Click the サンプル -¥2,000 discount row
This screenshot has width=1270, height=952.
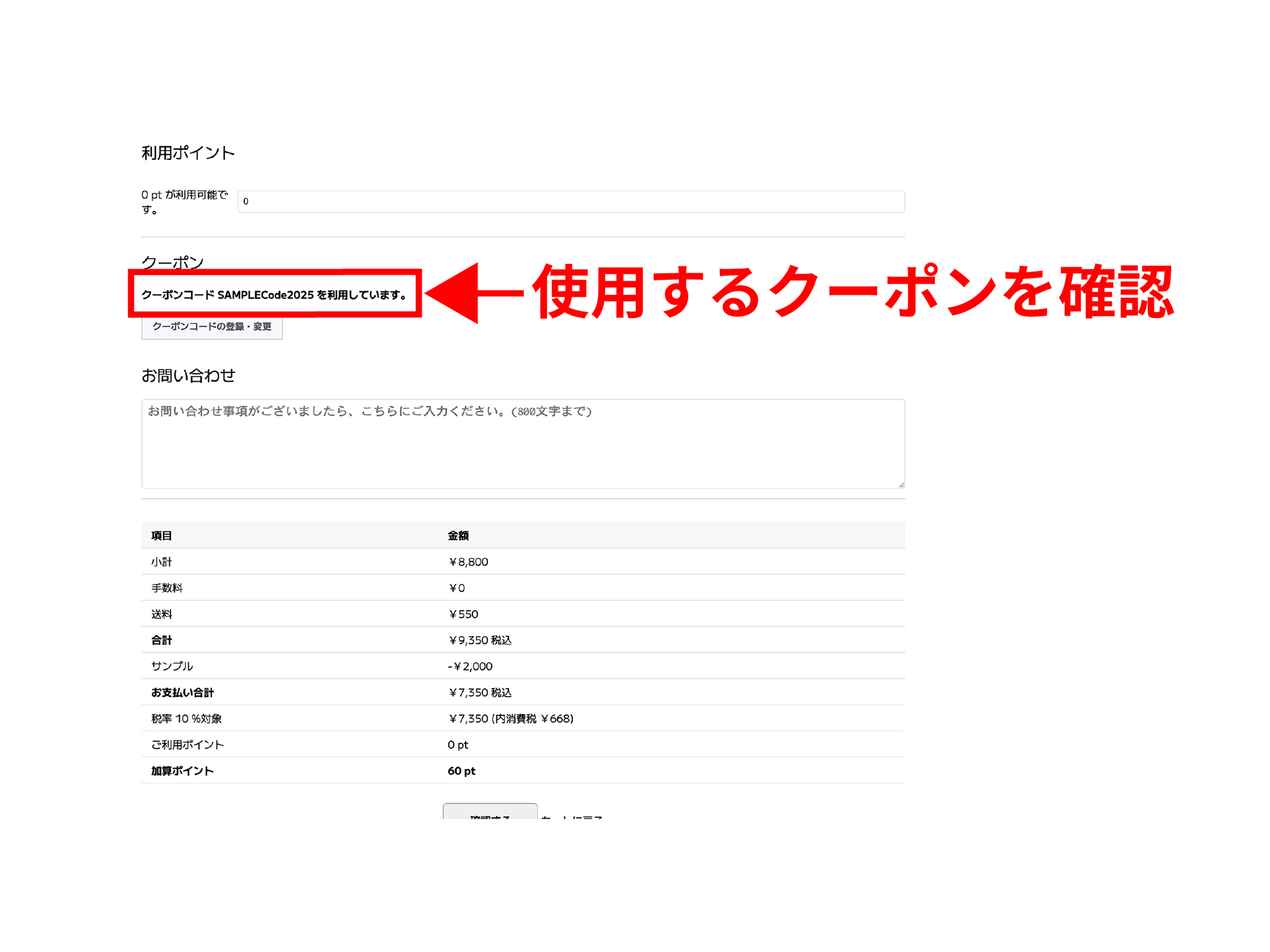coord(470,666)
